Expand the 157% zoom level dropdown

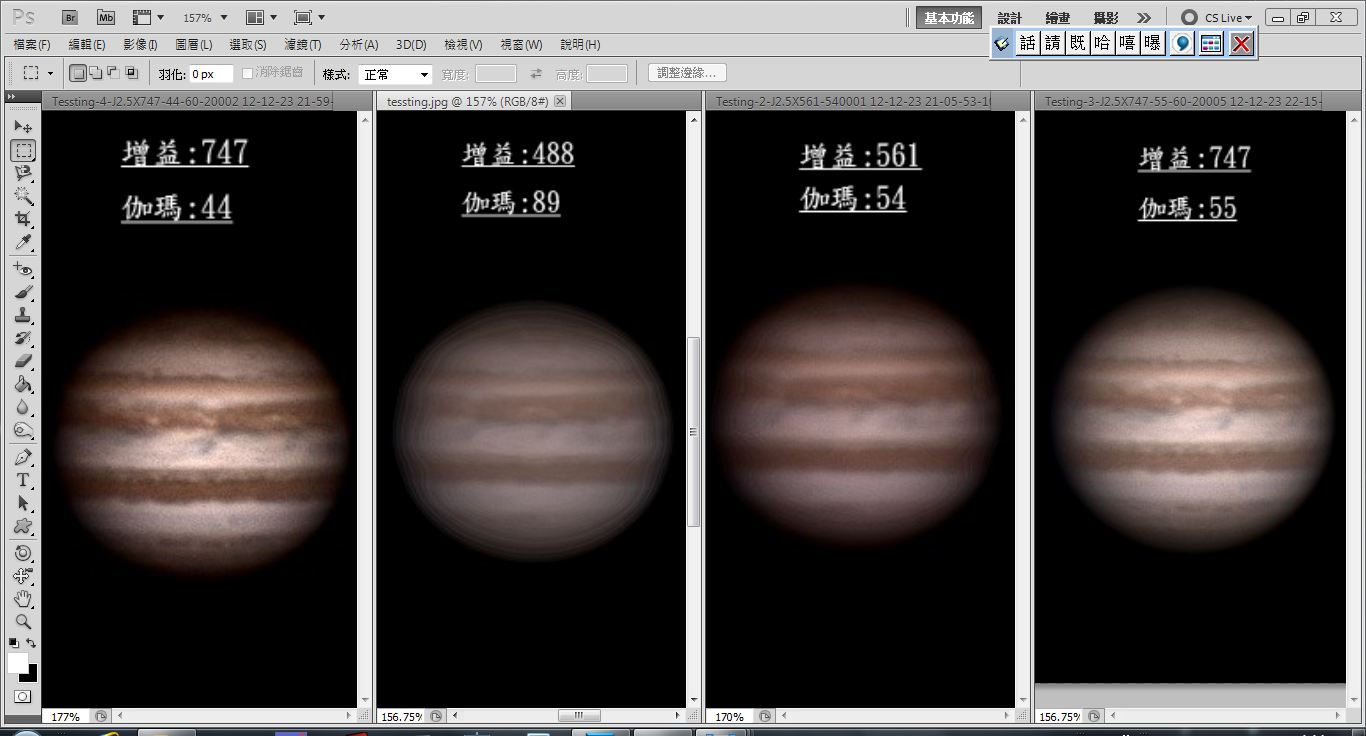click(205, 18)
